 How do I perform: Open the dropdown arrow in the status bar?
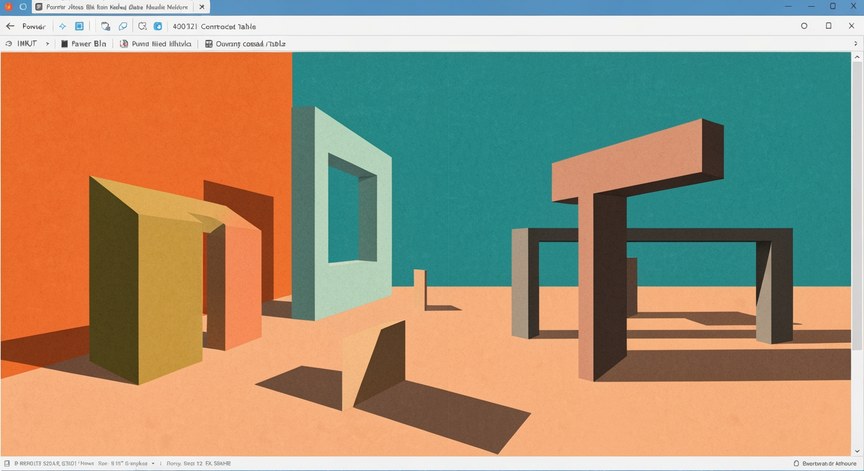pyautogui.click(x=153, y=464)
